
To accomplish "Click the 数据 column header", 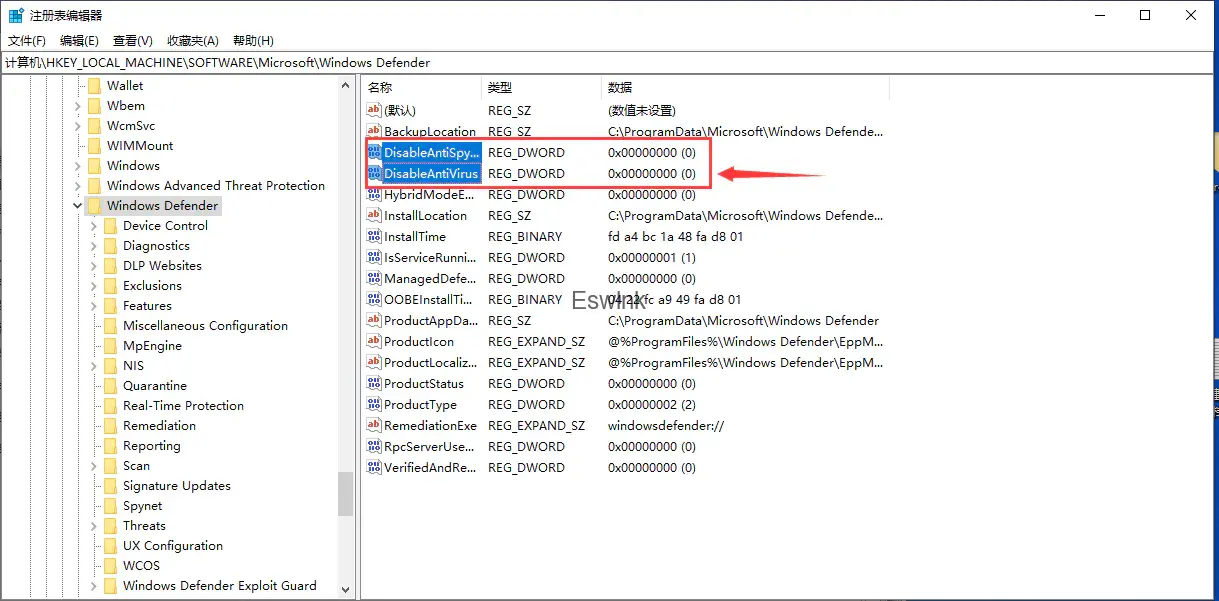I will click(620, 88).
